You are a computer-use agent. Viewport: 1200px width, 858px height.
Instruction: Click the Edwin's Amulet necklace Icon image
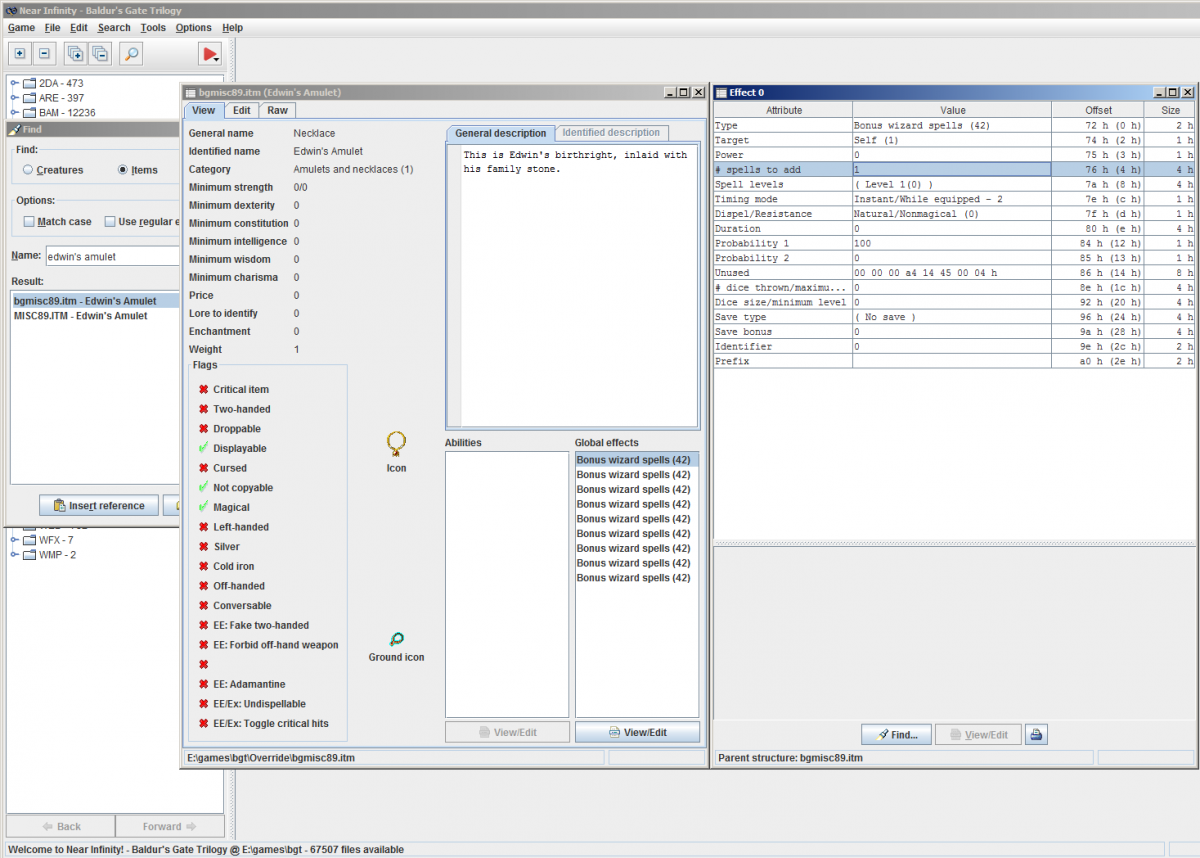click(x=396, y=444)
